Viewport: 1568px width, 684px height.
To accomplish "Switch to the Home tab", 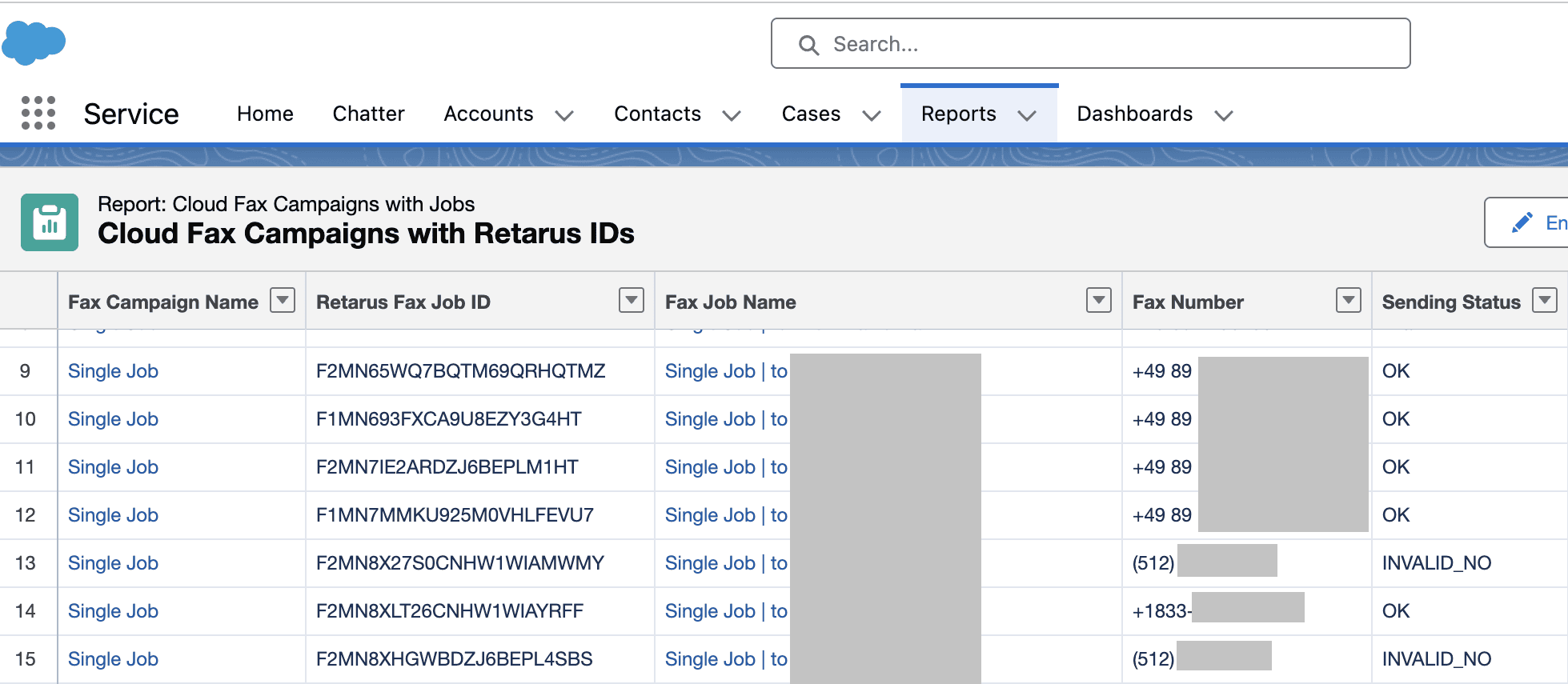I will coord(265,114).
